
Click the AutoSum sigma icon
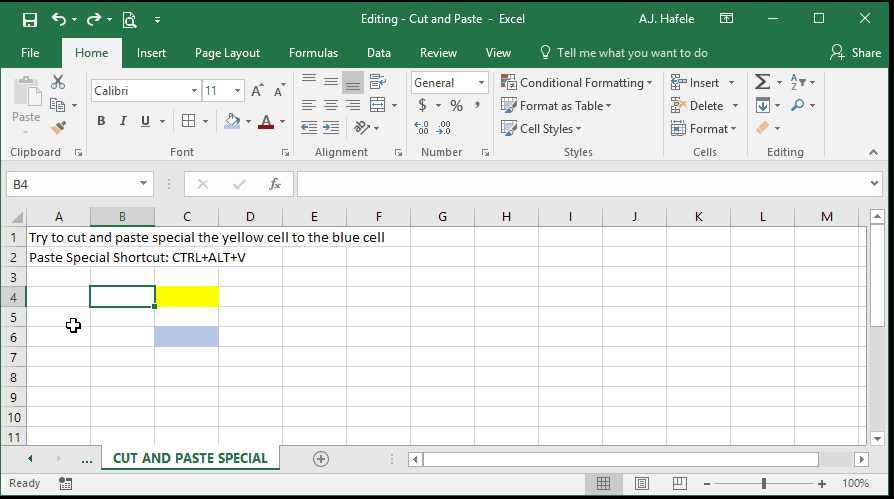pos(762,82)
